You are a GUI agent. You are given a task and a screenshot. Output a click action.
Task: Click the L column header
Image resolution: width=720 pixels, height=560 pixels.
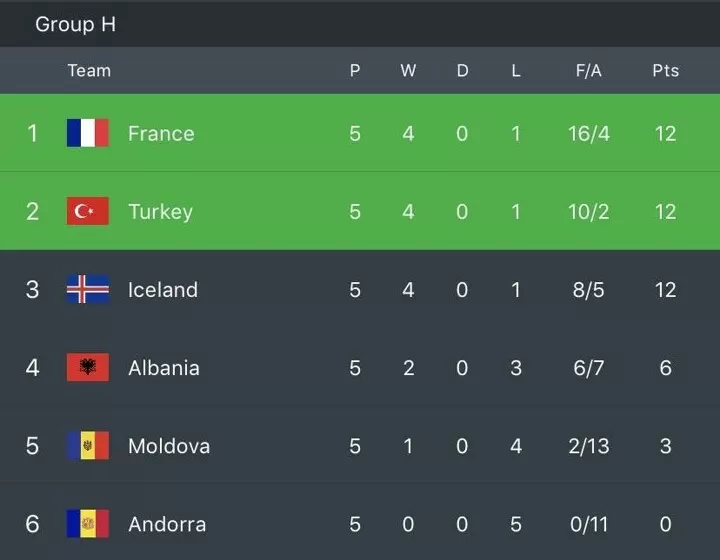pos(516,71)
